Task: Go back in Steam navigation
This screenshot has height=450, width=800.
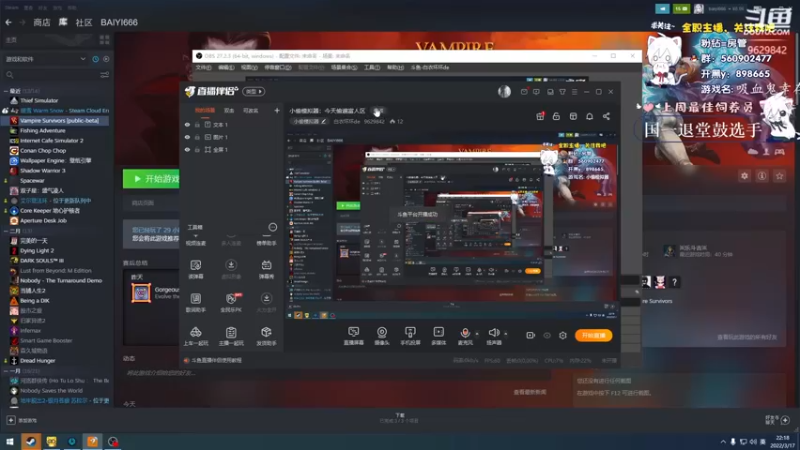Action: 9,22
